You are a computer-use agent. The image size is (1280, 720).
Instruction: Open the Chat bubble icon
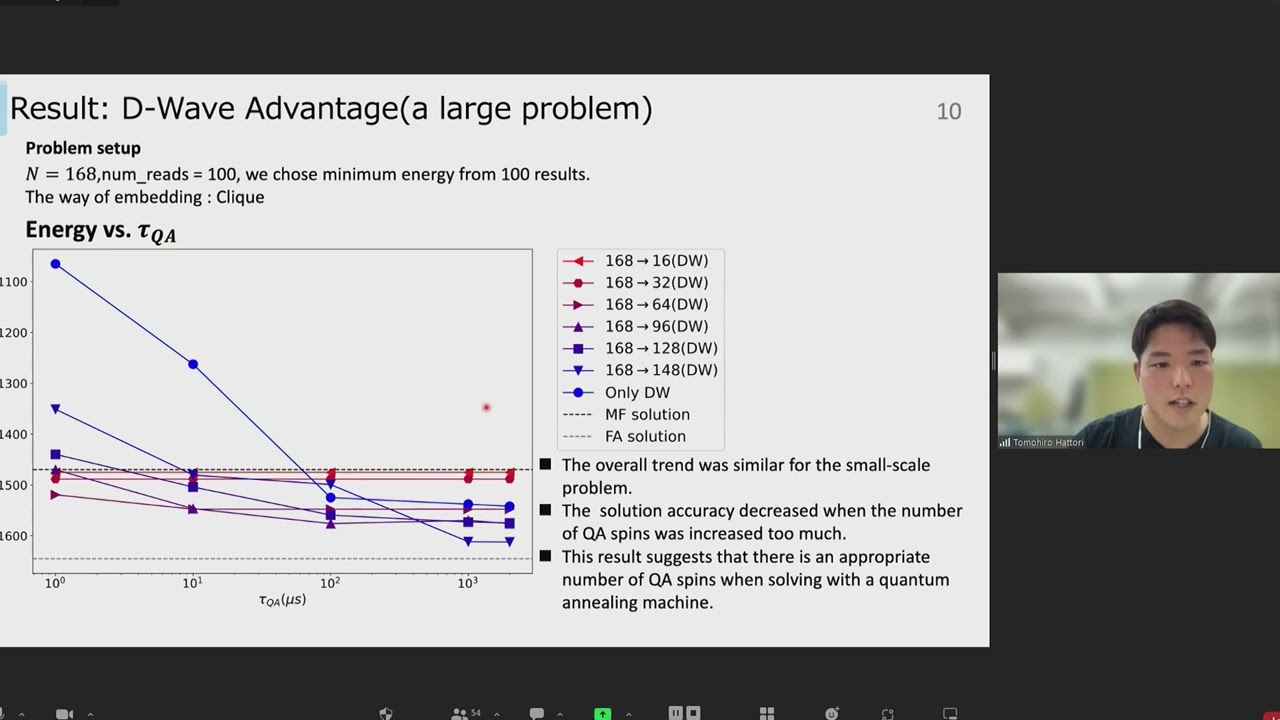tap(537, 713)
